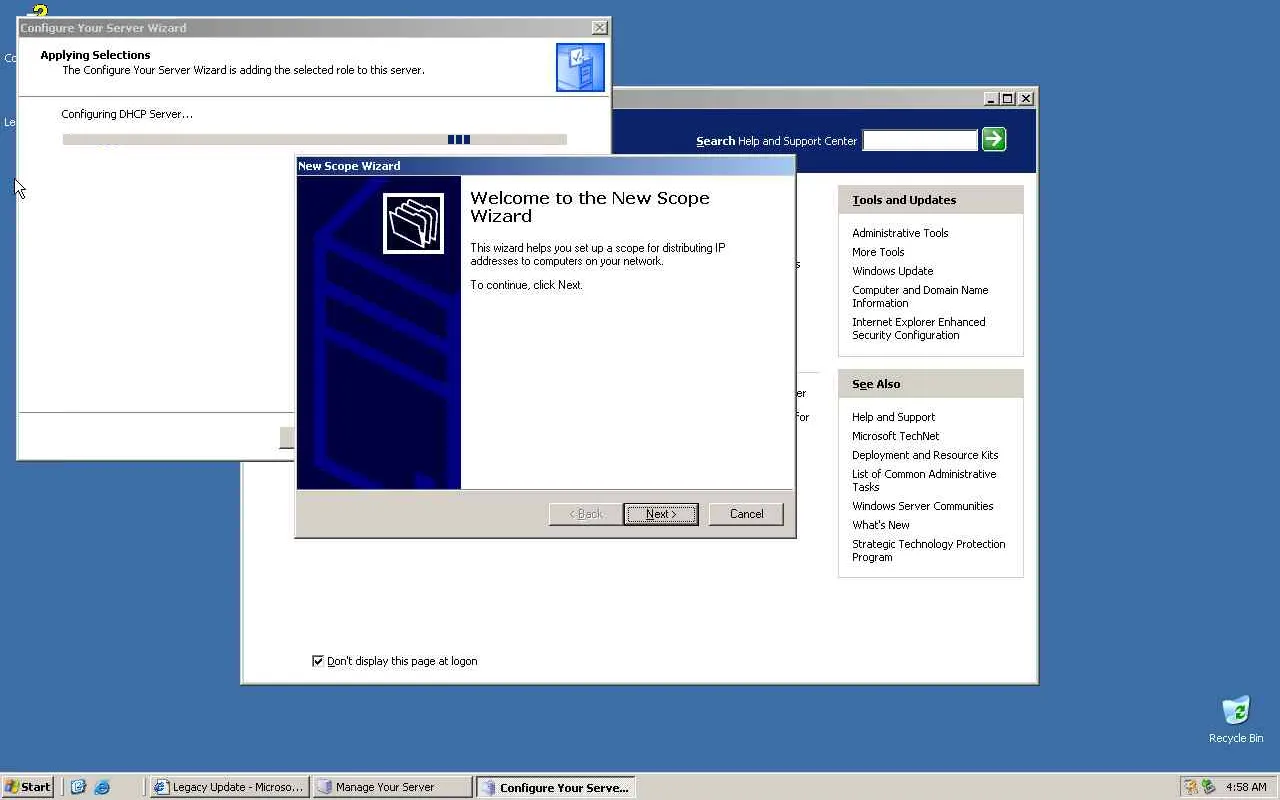The image size is (1280, 800).
Task: Click the second system tray icon
Action: coord(1208,787)
